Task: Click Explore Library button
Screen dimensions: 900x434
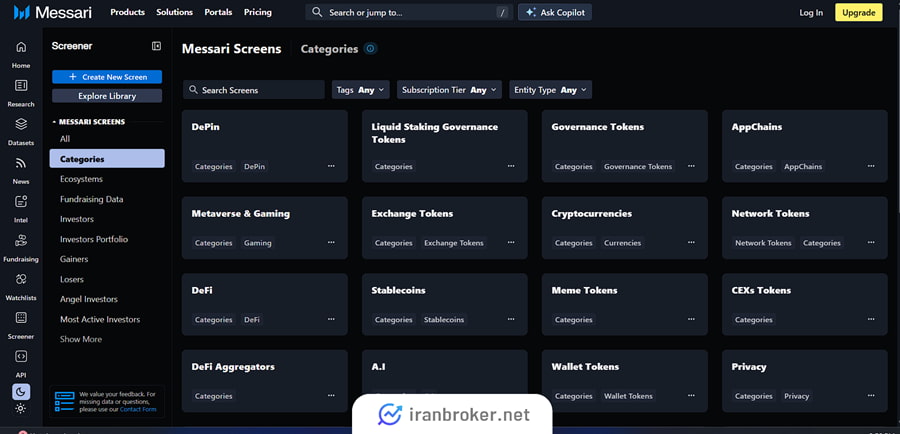Action: click(107, 96)
